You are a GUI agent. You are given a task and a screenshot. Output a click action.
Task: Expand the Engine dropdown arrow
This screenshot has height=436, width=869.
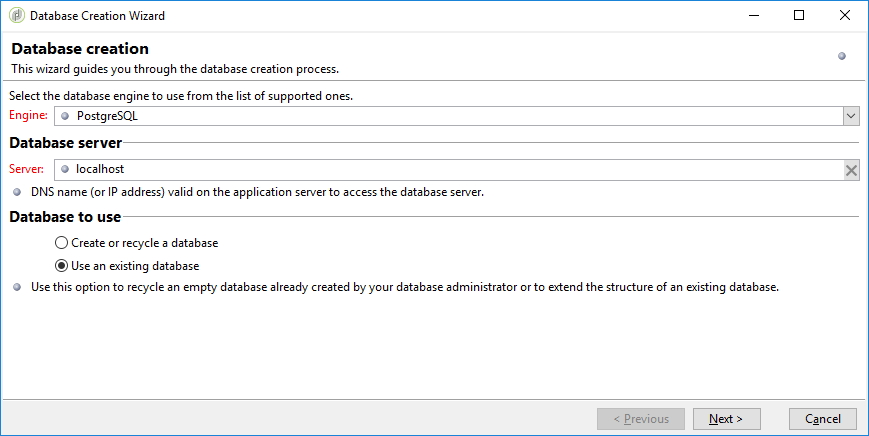point(851,116)
